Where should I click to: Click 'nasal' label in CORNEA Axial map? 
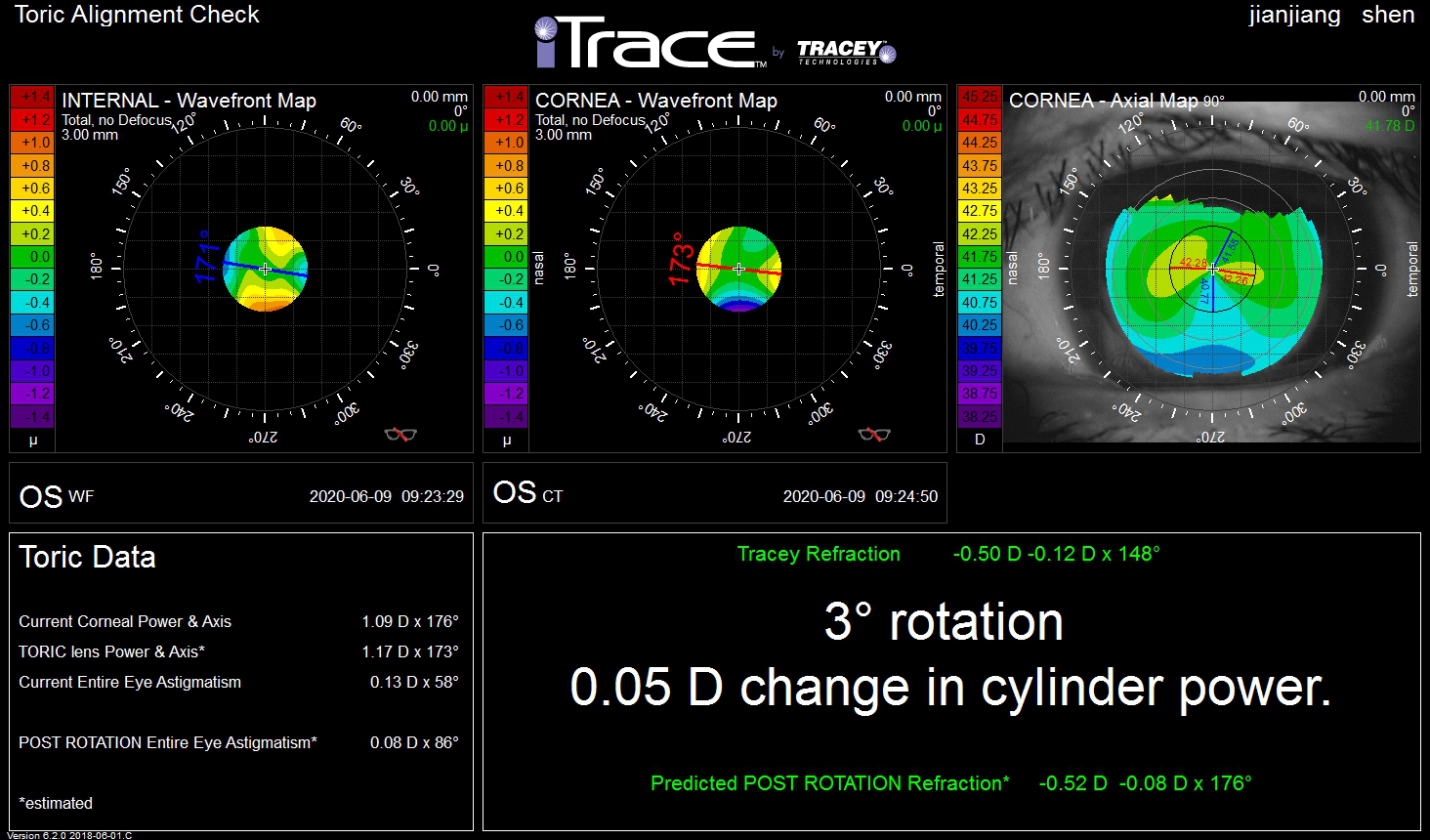click(x=1012, y=269)
